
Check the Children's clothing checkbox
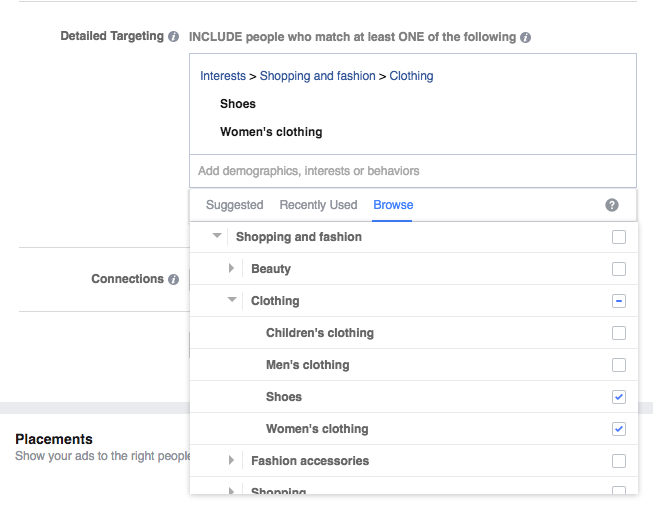[619, 333]
